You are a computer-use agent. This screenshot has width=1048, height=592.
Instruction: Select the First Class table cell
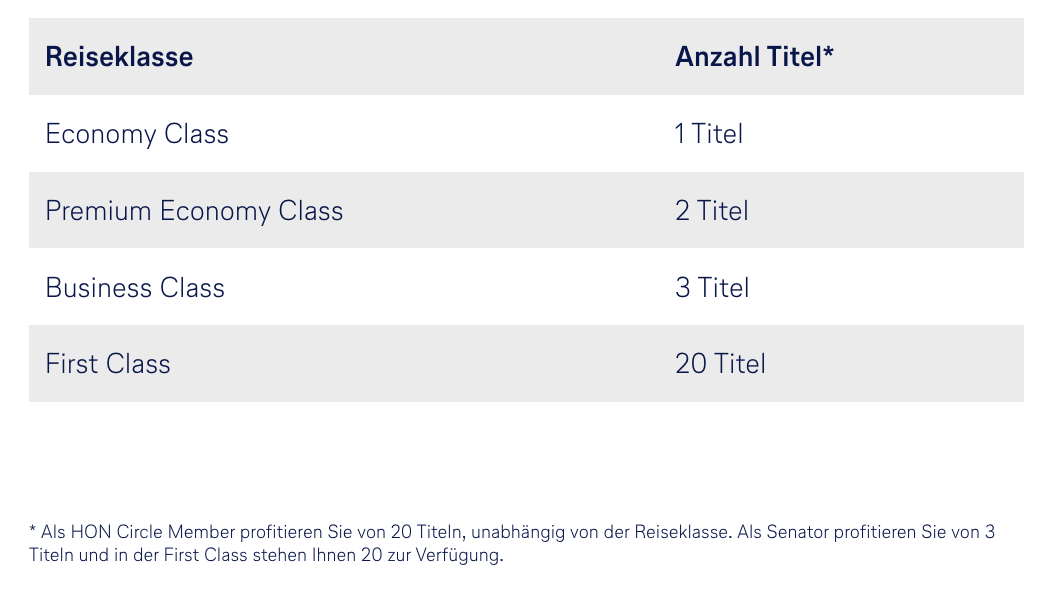click(108, 364)
